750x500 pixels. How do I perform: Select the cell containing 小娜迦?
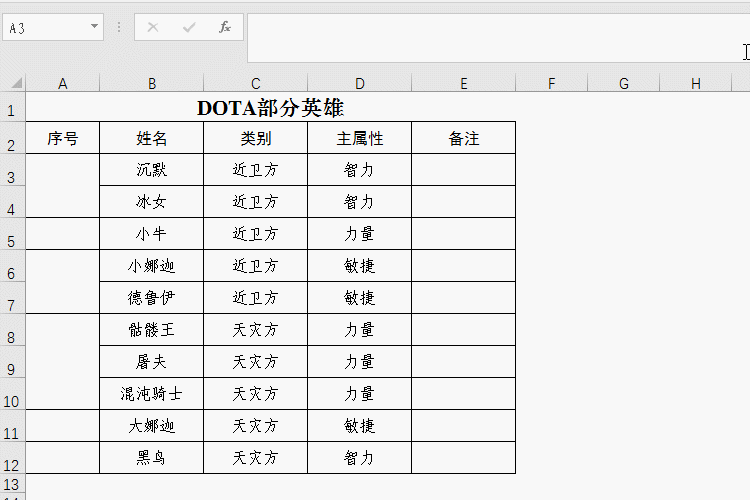152,266
